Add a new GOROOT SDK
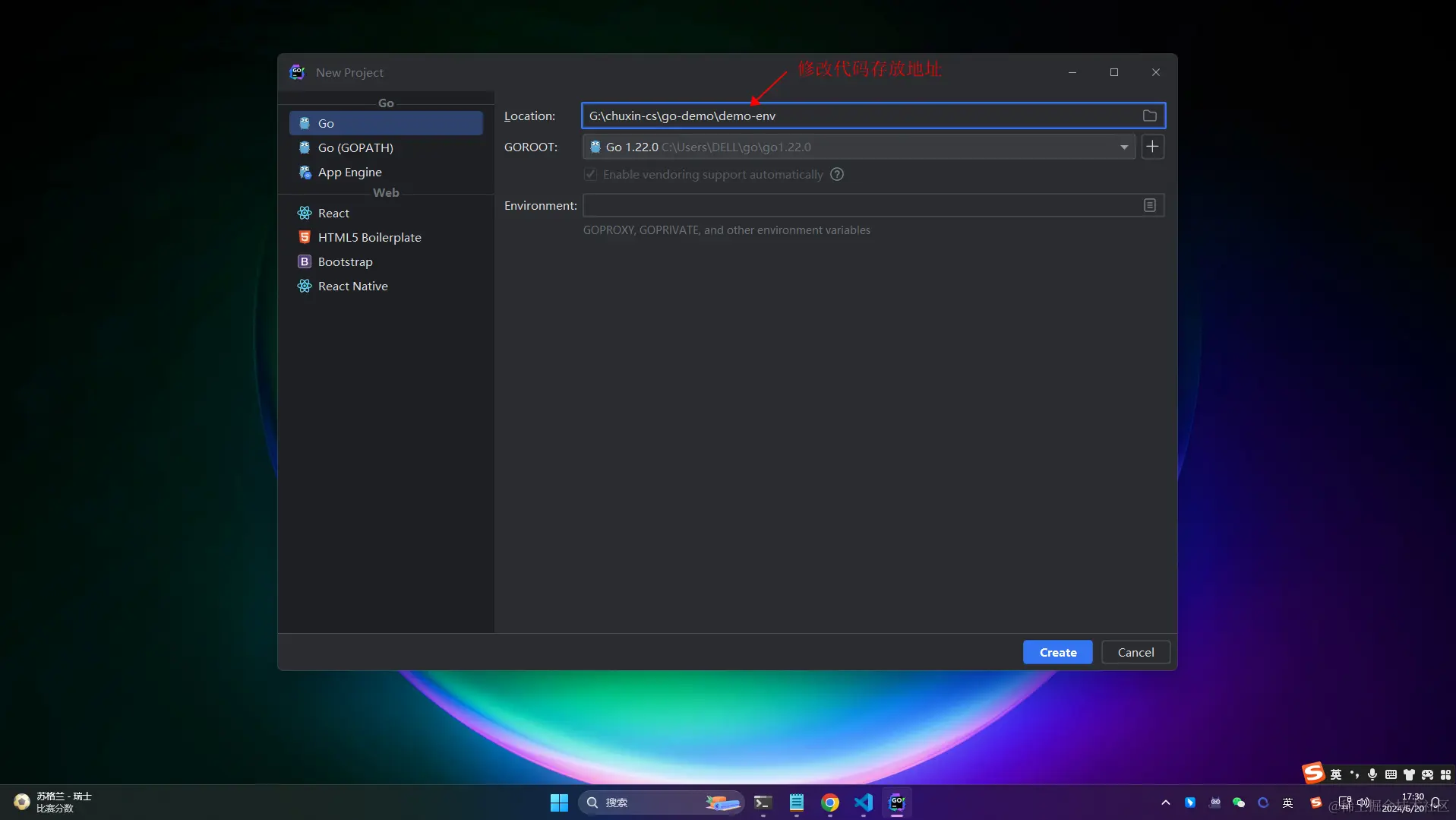This screenshot has height=820, width=1456. point(1152,147)
